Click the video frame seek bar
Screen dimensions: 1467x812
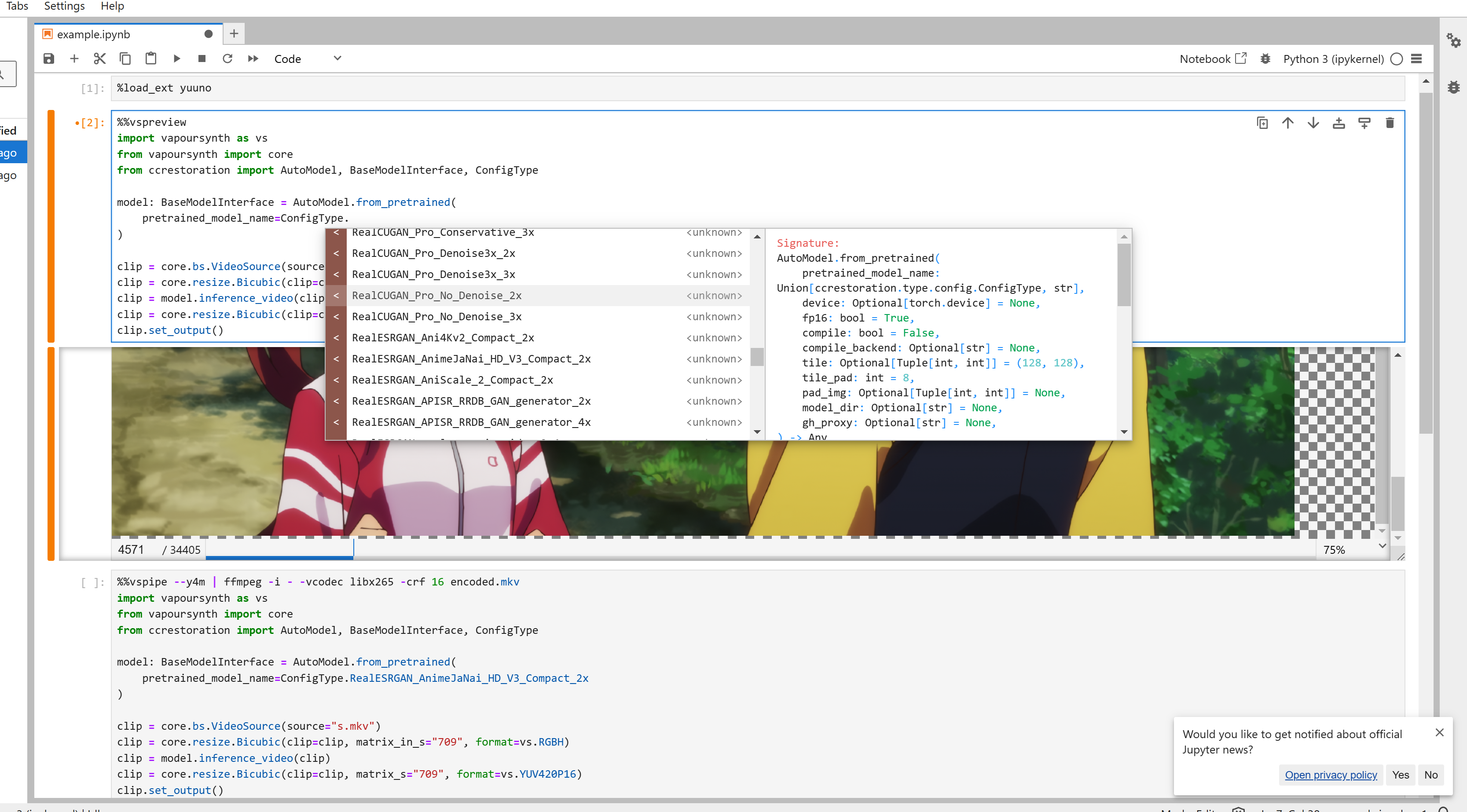click(760, 549)
